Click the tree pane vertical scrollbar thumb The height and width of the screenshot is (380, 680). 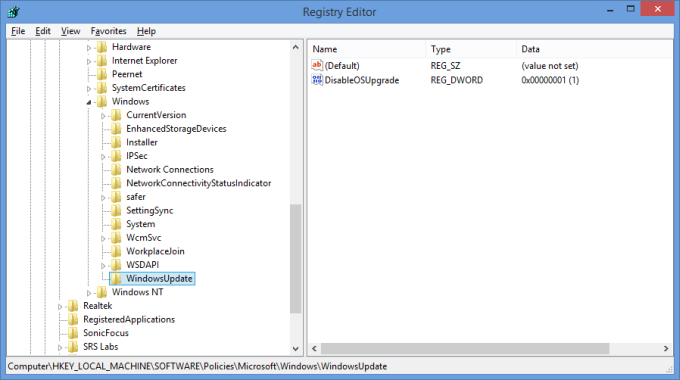(296, 259)
